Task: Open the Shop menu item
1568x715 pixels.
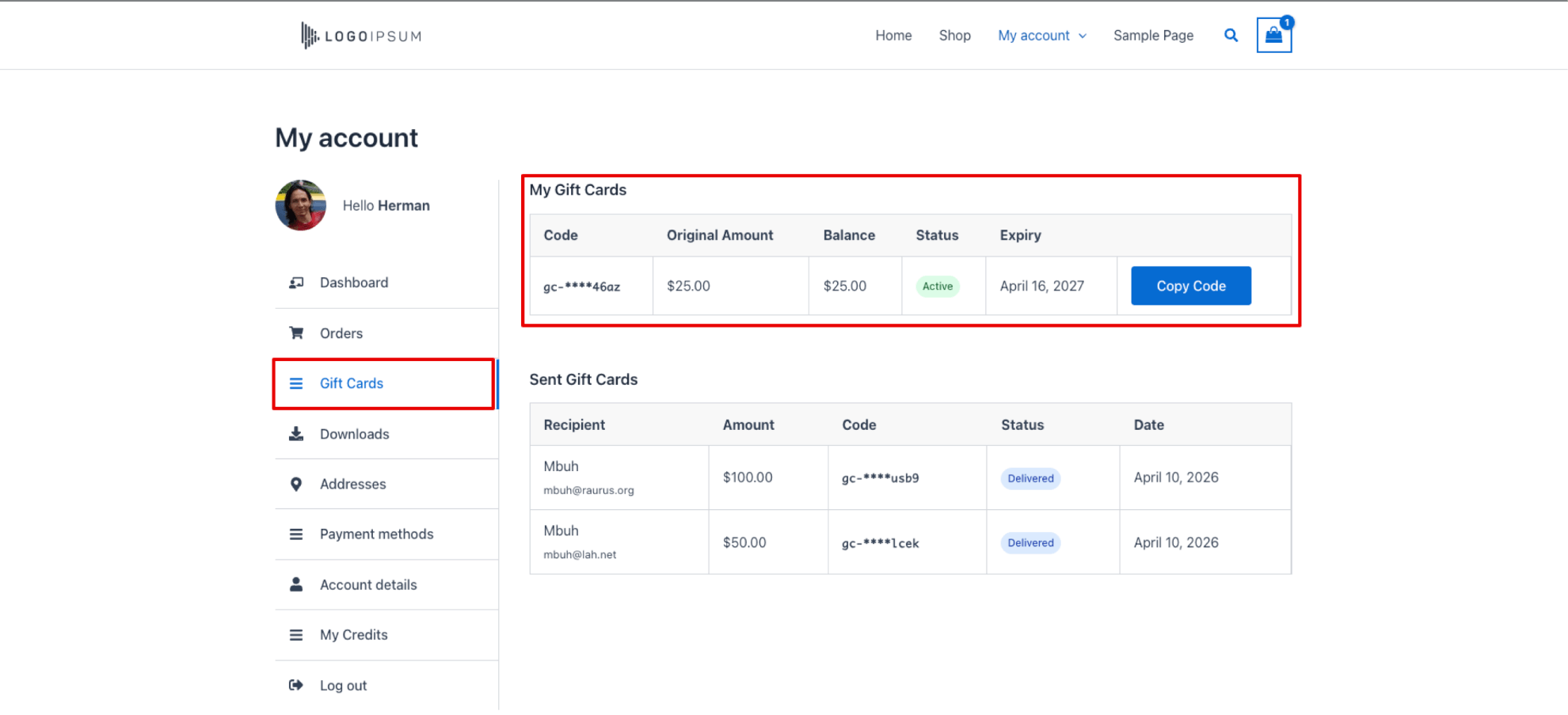Action: (x=954, y=36)
